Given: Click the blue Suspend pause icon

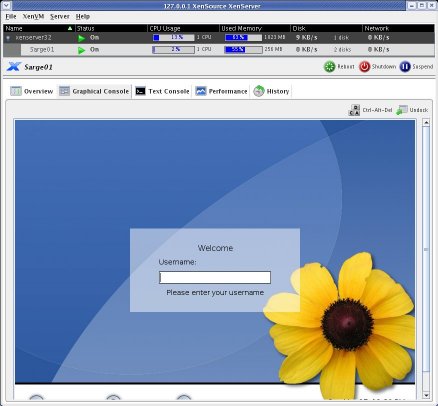Looking at the screenshot, I should (405, 67).
